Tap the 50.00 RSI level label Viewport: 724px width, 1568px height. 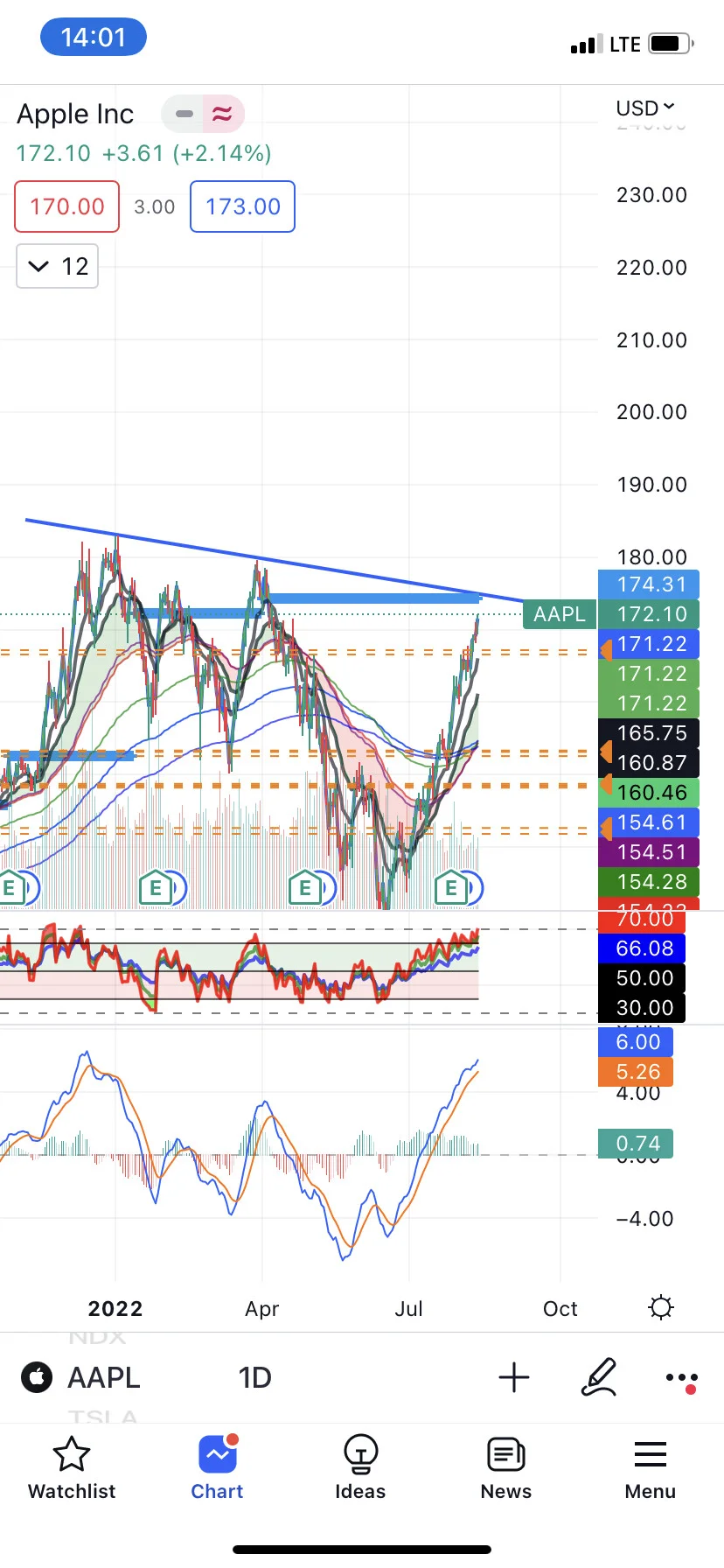click(644, 978)
